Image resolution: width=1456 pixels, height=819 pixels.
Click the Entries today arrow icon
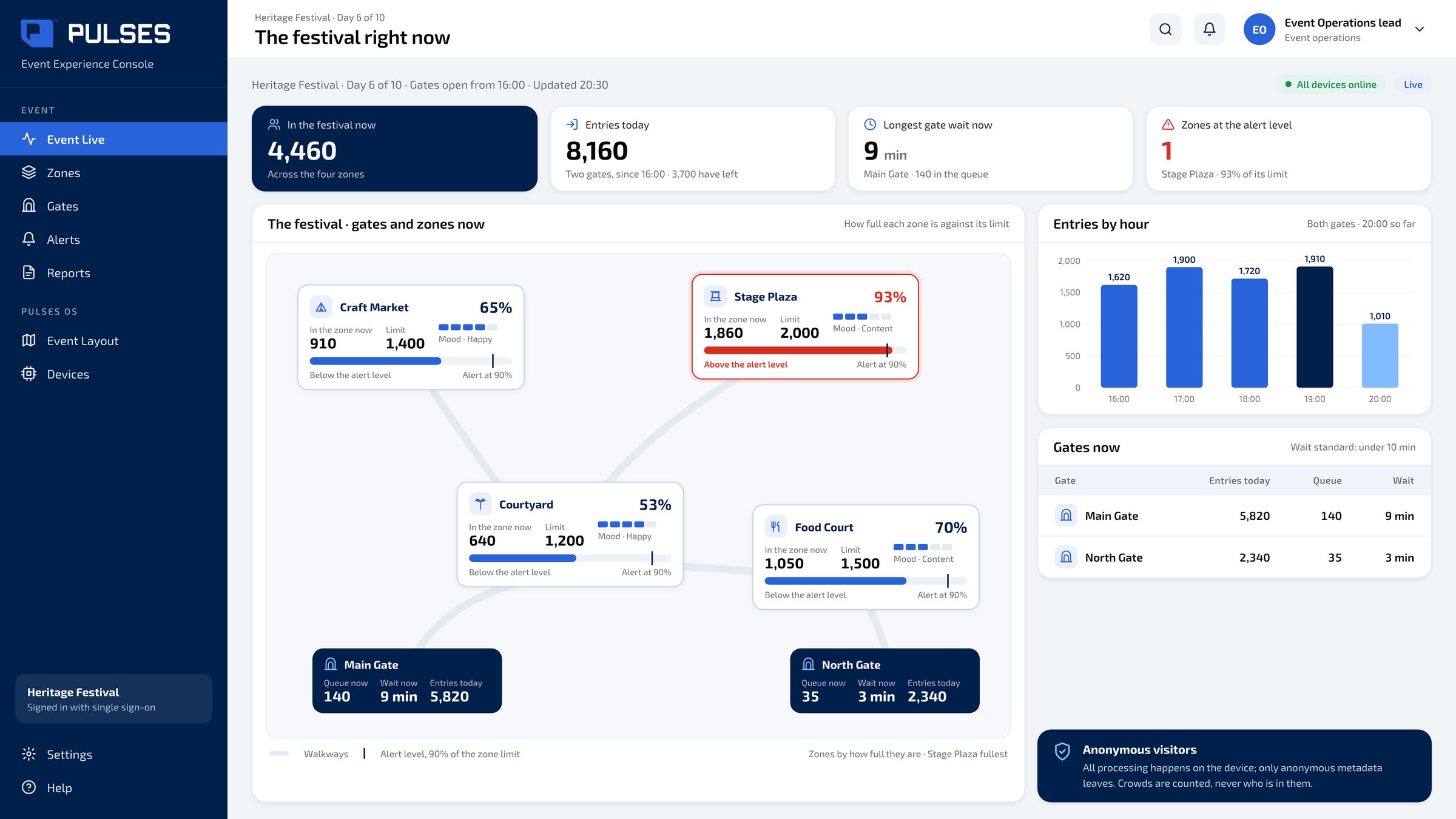point(572,124)
